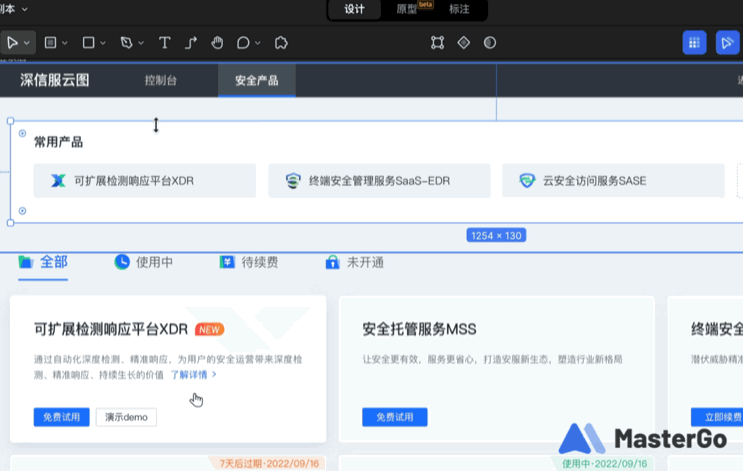Image resolution: width=743 pixels, height=471 pixels.
Task: Open the 终端安全管理服务SaaS-EDR shortcut
Action: [x=379, y=181]
